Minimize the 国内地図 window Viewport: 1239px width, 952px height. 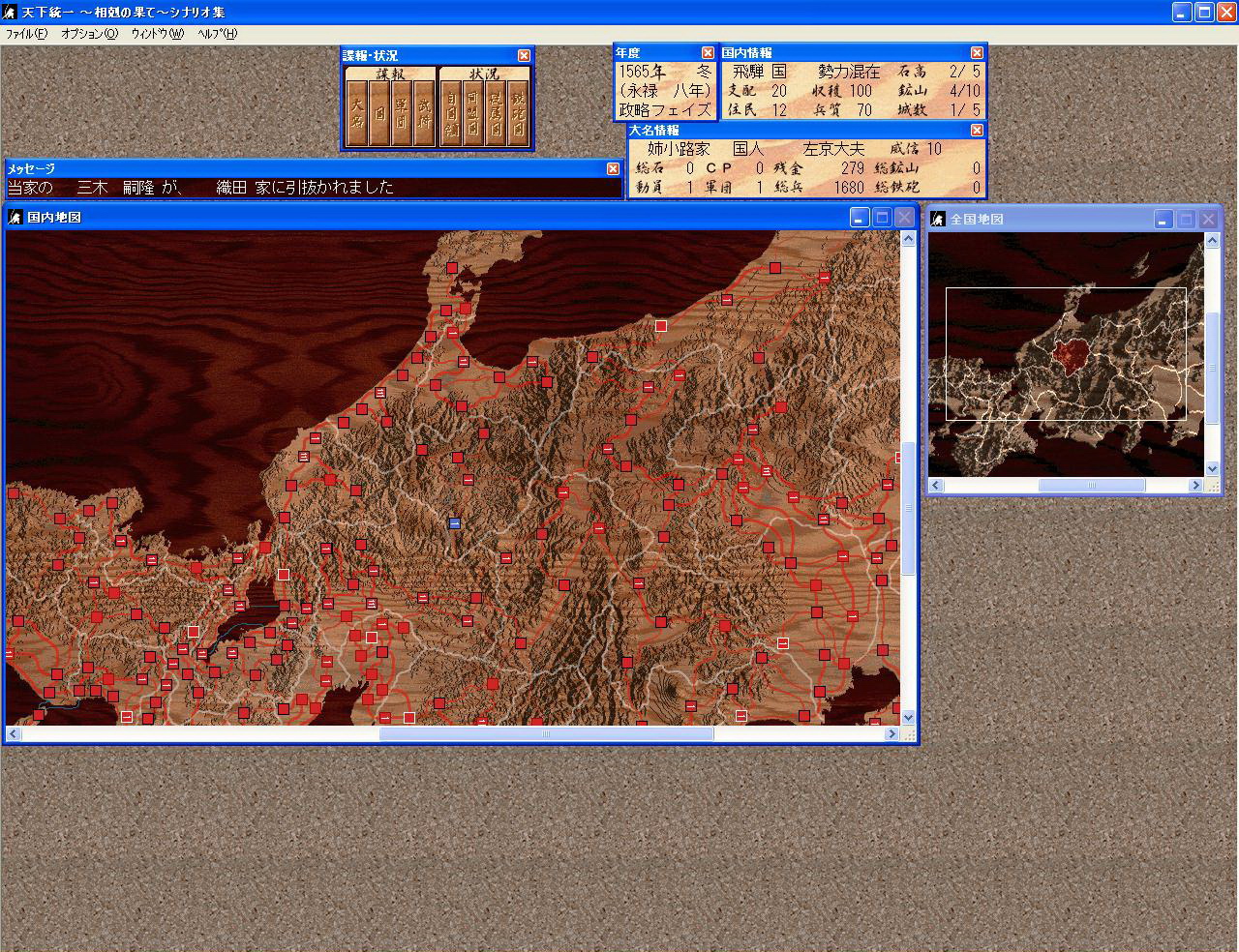click(x=860, y=217)
